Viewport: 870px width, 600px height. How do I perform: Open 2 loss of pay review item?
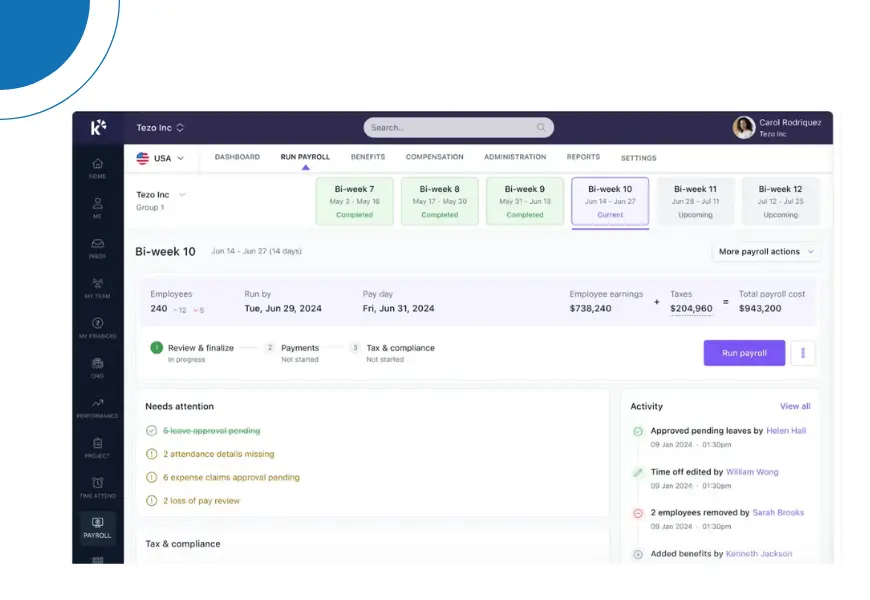click(x=201, y=501)
